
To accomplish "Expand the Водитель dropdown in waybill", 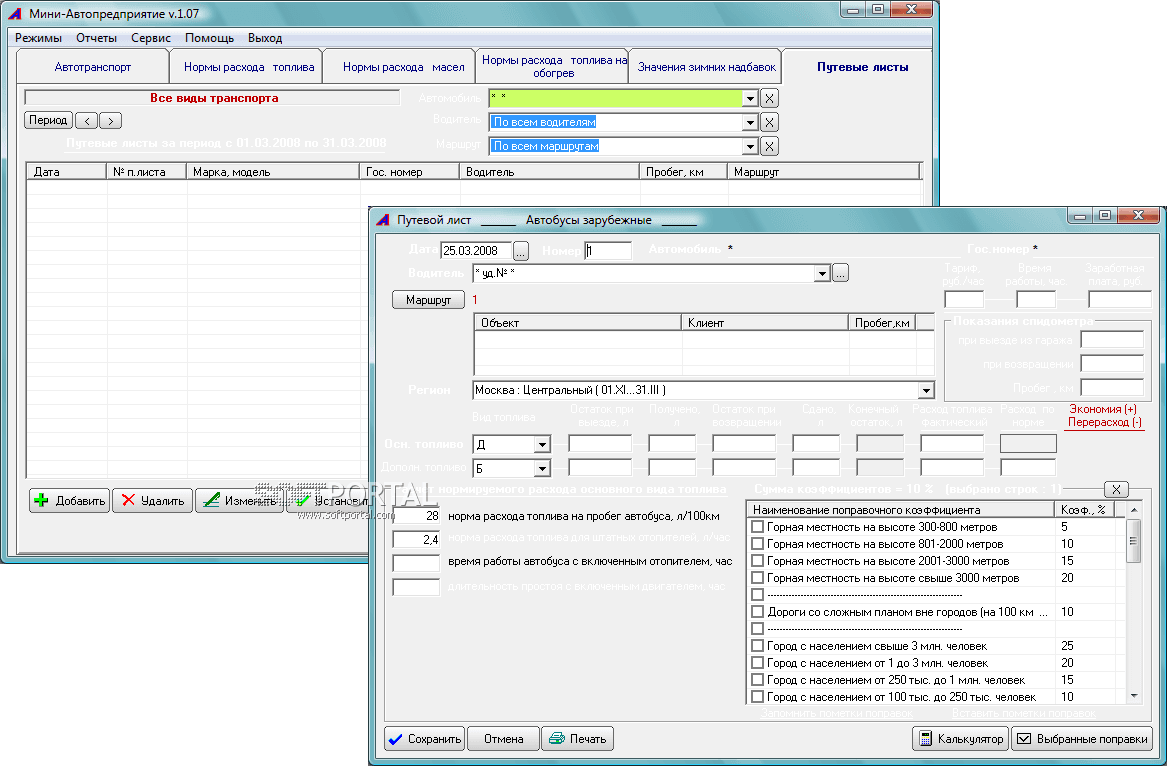I will 822,273.
